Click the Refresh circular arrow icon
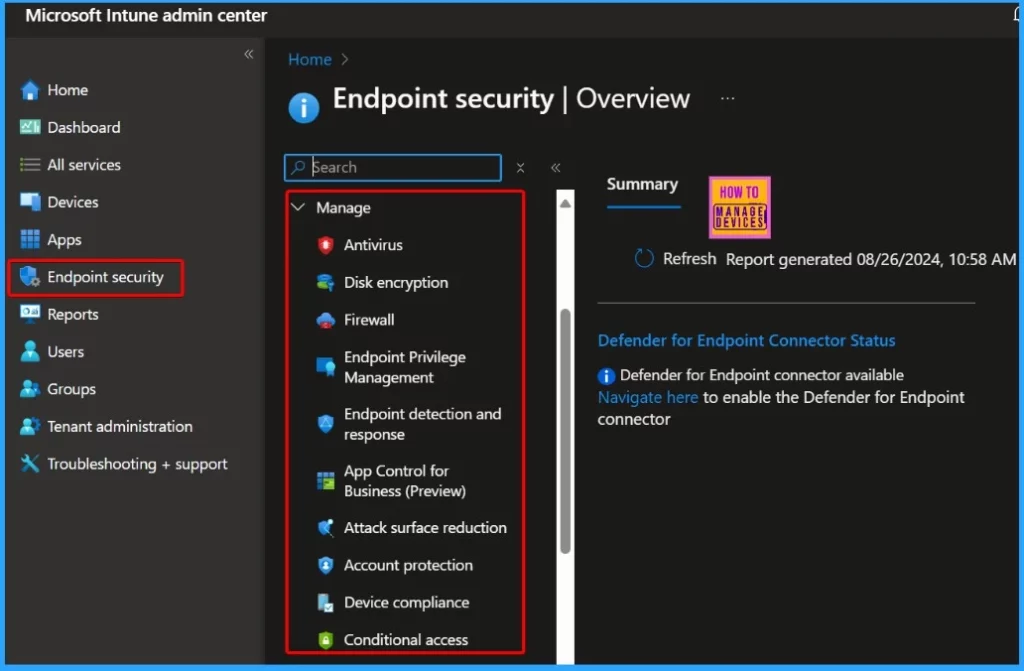Viewport: 1024px width, 671px height. (x=644, y=259)
